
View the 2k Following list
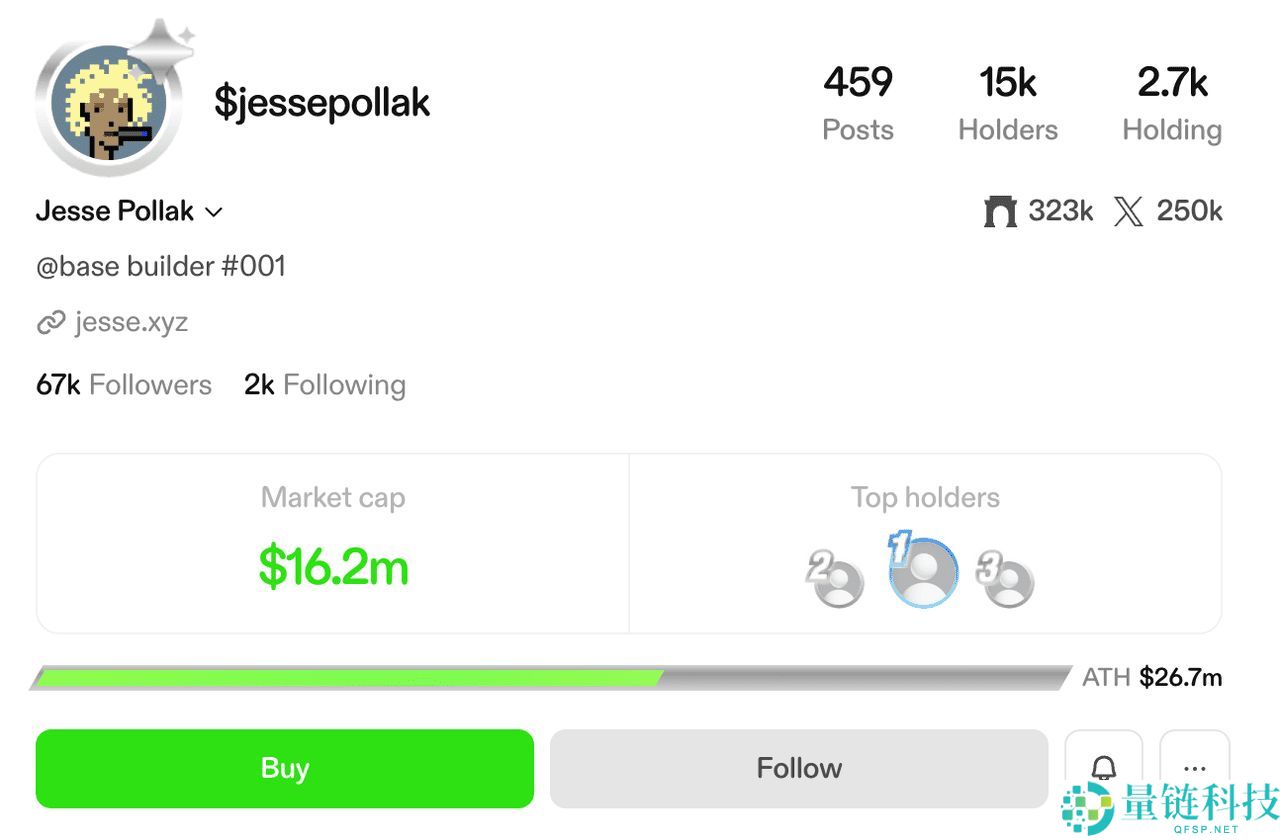click(x=324, y=384)
